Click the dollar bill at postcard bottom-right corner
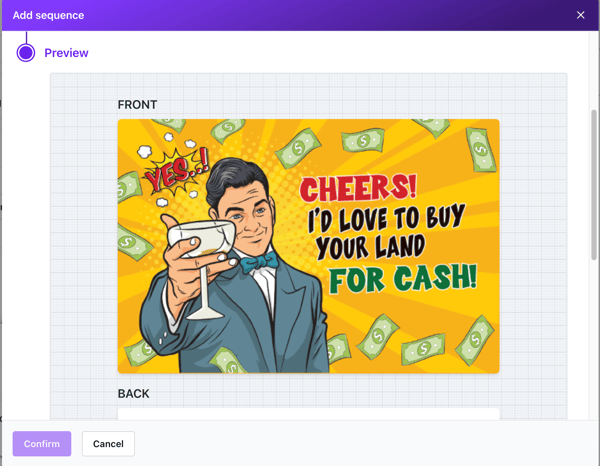Screen dimensions: 600x466 pos(475,340)
